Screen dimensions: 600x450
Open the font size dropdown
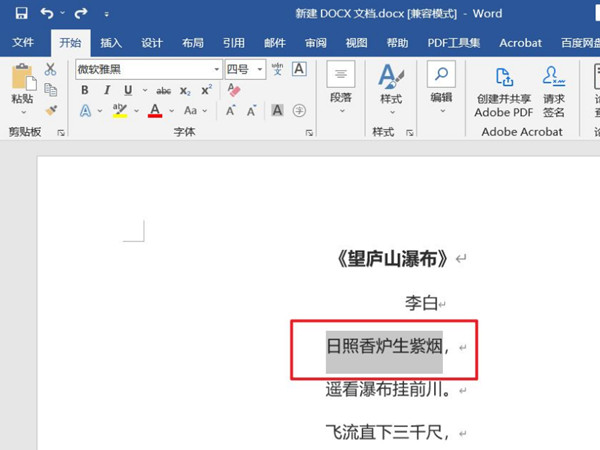(x=260, y=69)
